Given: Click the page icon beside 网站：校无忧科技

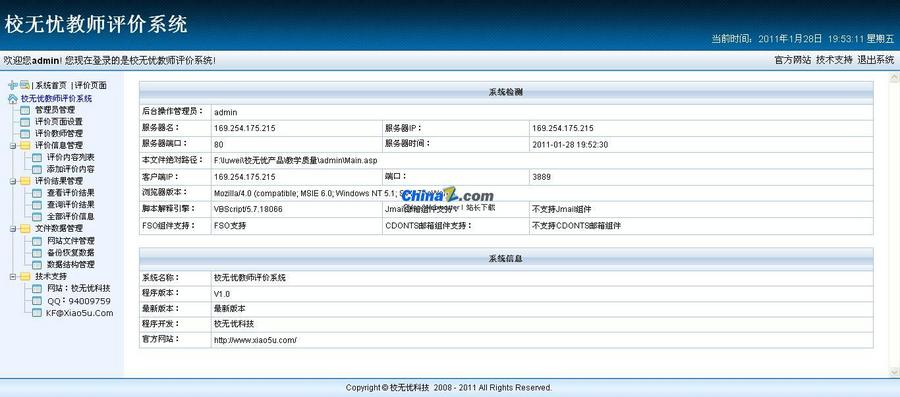Looking at the screenshot, I should [x=37, y=289].
